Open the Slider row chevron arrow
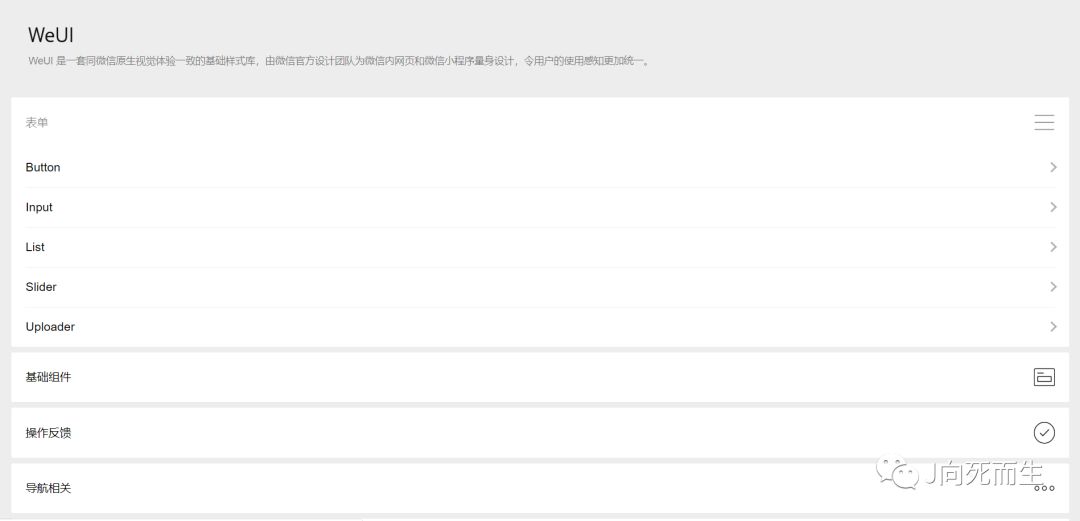Viewport: 1080px width, 521px height. pyautogui.click(x=1053, y=287)
